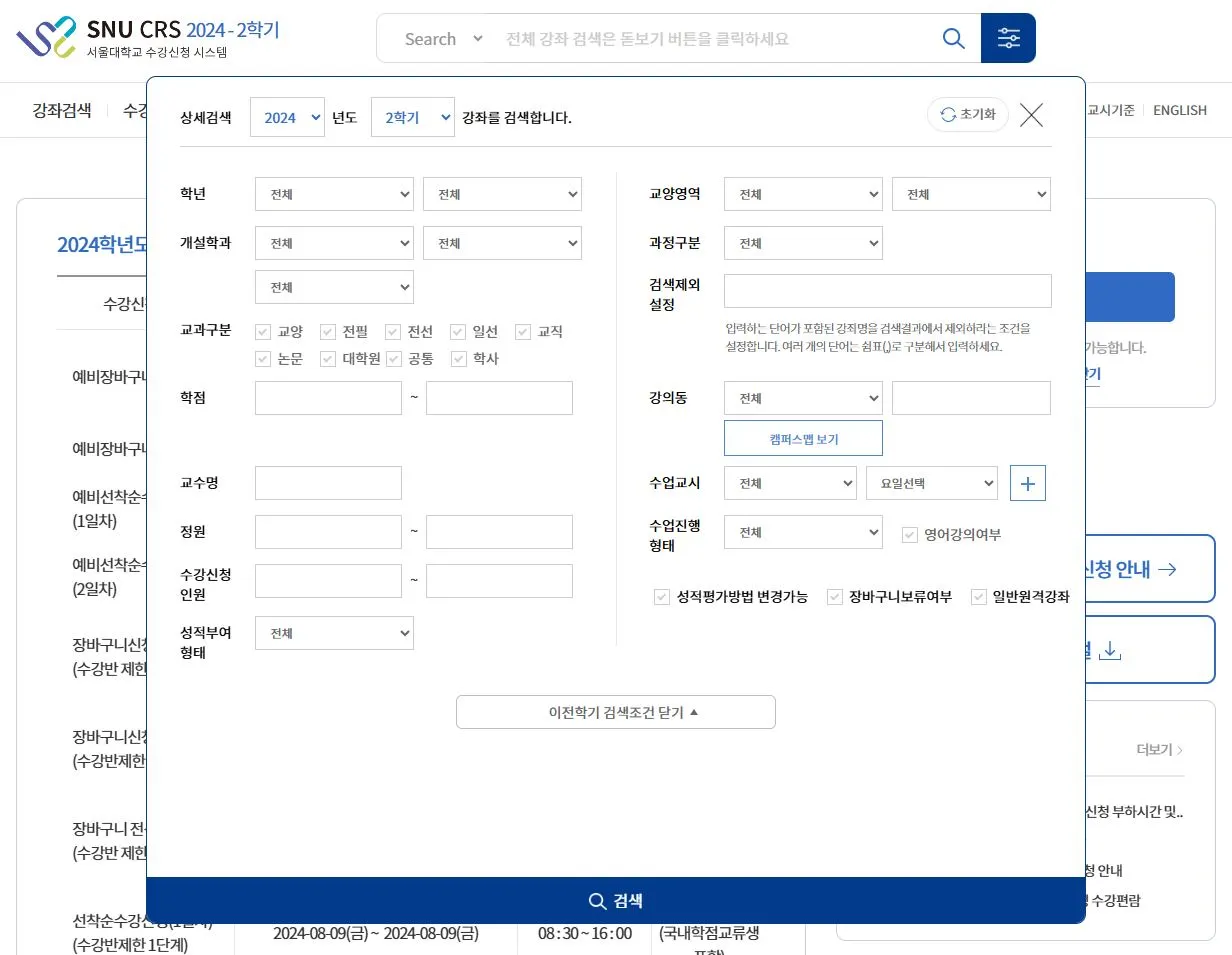Open the 요일선택 day selection dropdown

pyautogui.click(x=931, y=483)
